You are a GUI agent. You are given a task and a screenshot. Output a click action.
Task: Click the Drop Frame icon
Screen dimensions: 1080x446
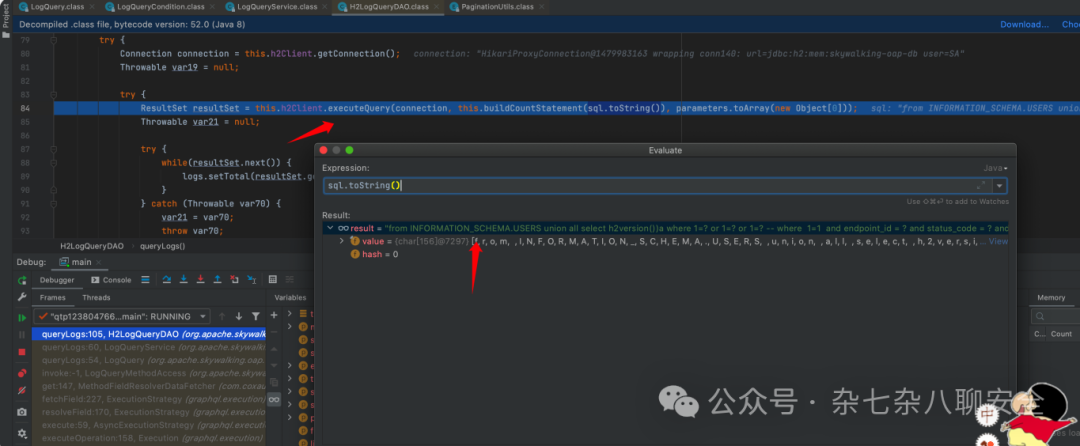234,279
